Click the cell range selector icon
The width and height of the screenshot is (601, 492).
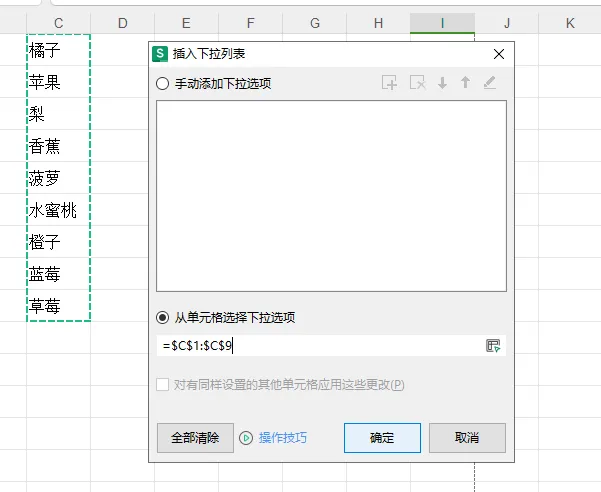(493, 346)
